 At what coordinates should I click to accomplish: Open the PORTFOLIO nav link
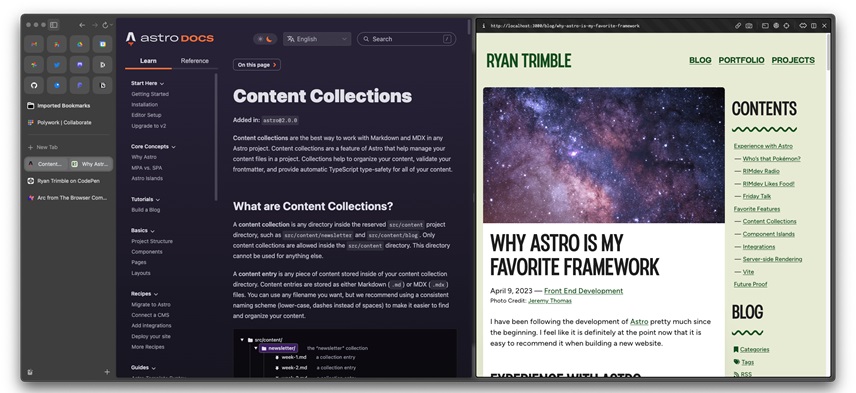tap(741, 60)
